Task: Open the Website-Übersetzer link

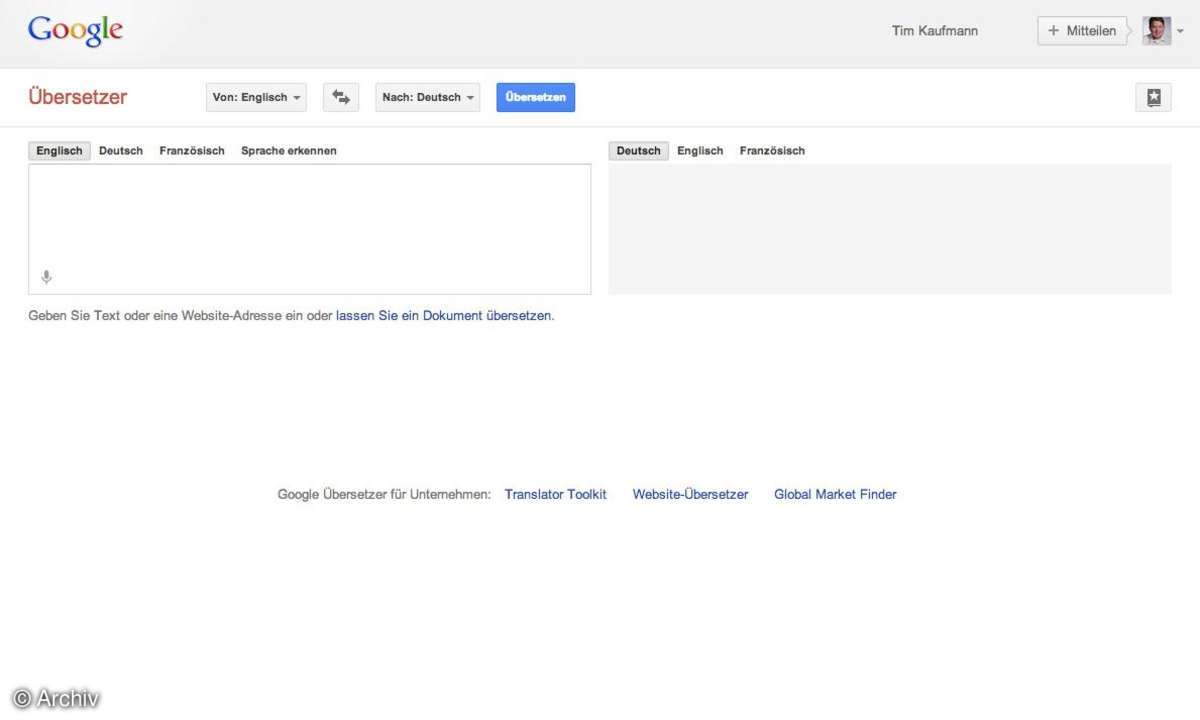Action: click(x=690, y=494)
